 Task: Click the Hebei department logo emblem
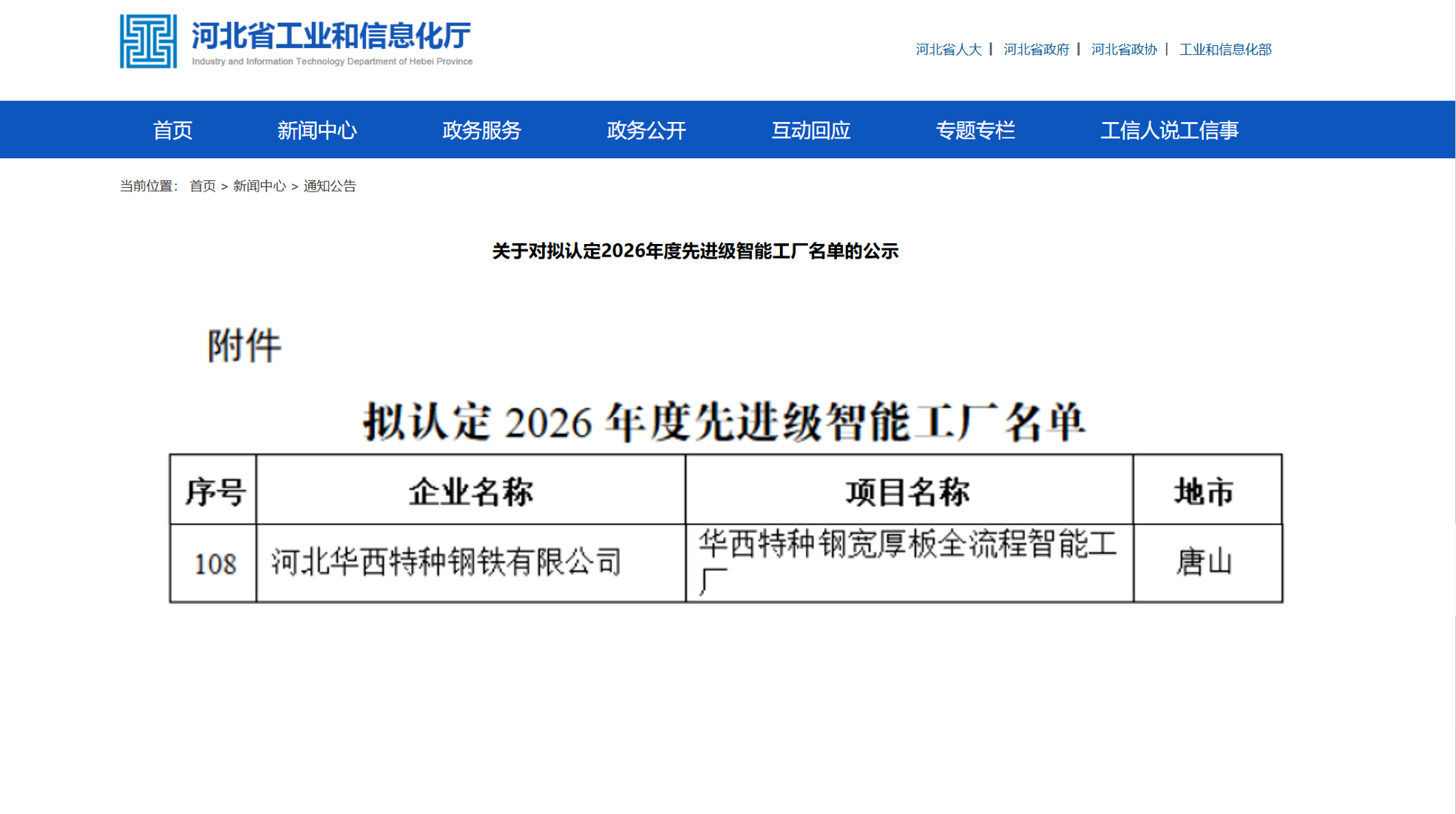[x=149, y=41]
